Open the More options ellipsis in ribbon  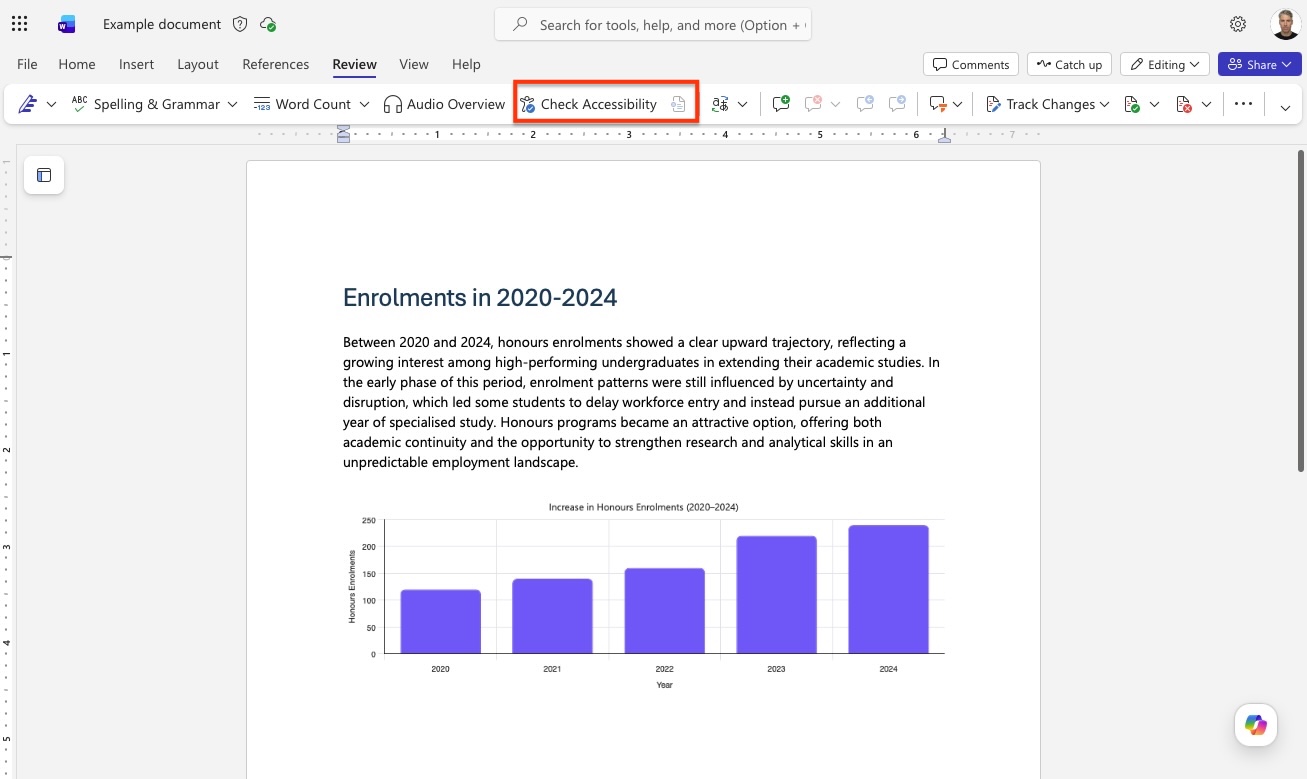pyautogui.click(x=1243, y=104)
